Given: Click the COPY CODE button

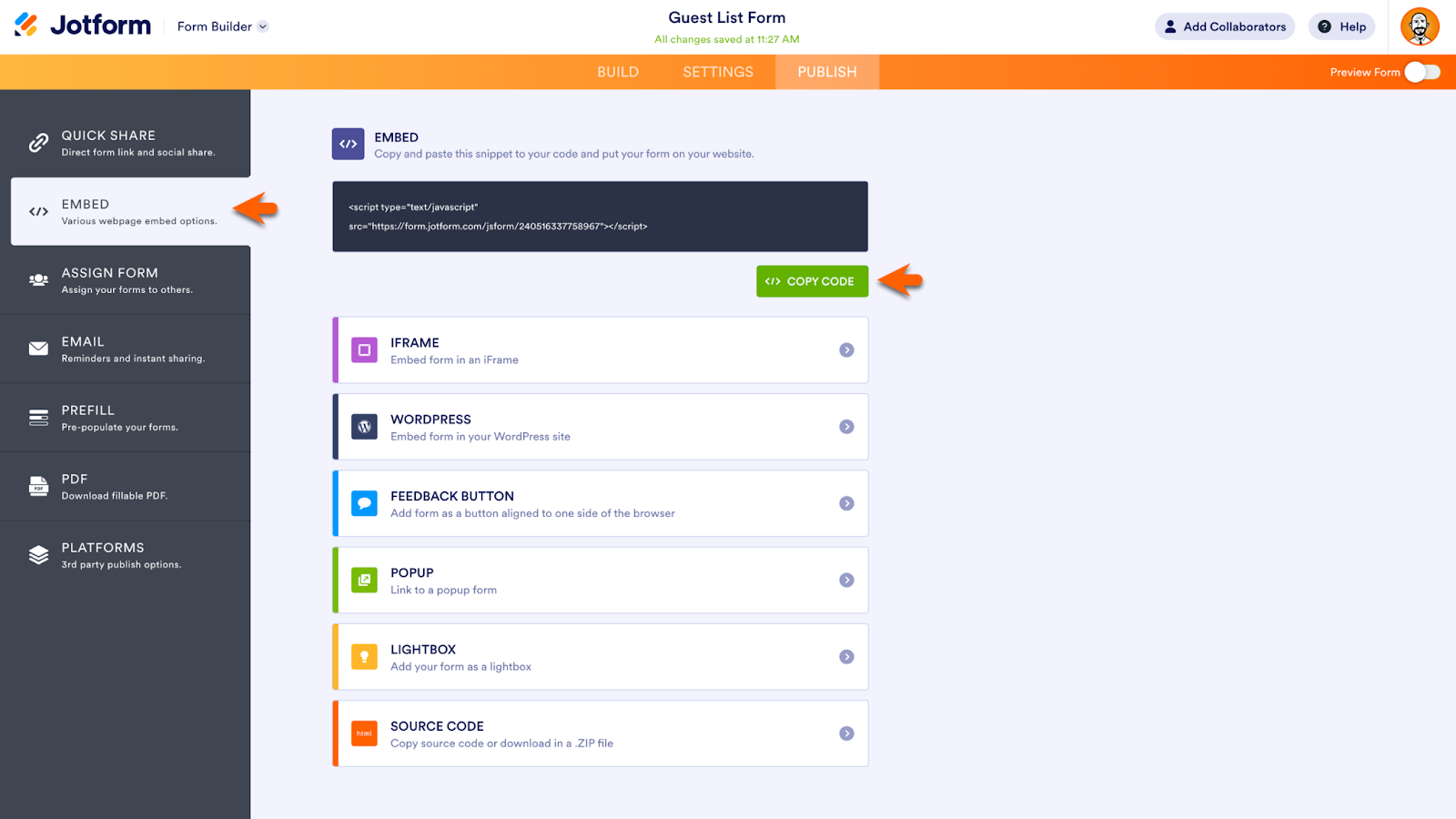Looking at the screenshot, I should tap(812, 281).
